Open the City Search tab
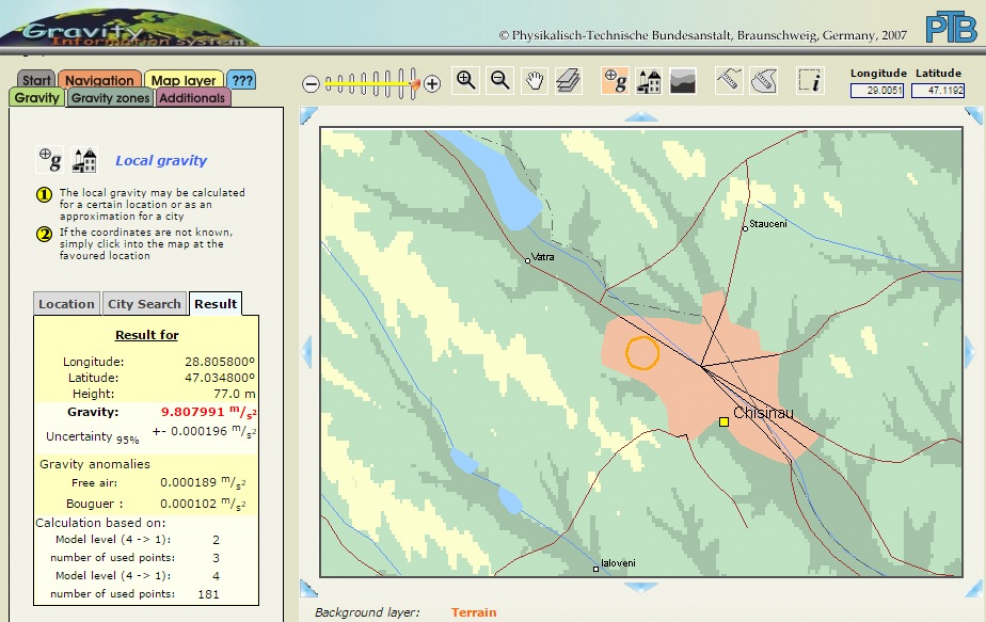The width and height of the screenshot is (986, 622). pyautogui.click(x=145, y=304)
